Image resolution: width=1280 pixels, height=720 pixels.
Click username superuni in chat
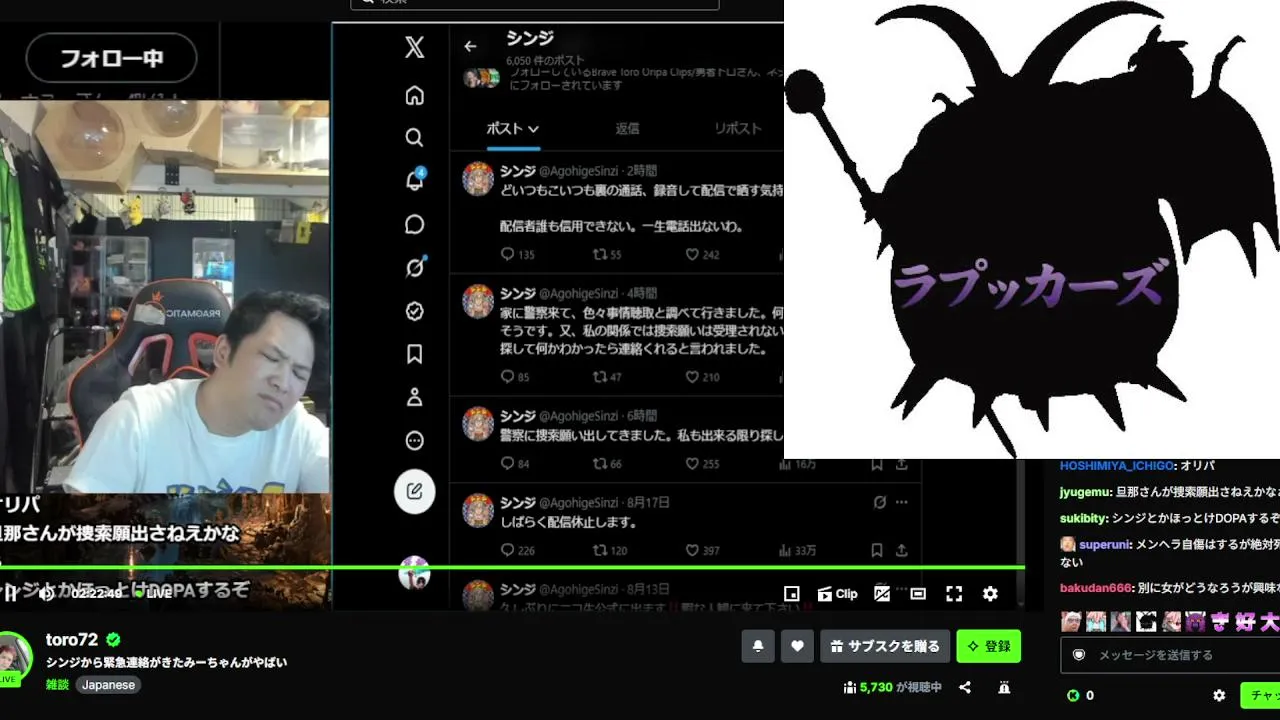[x=1105, y=544]
